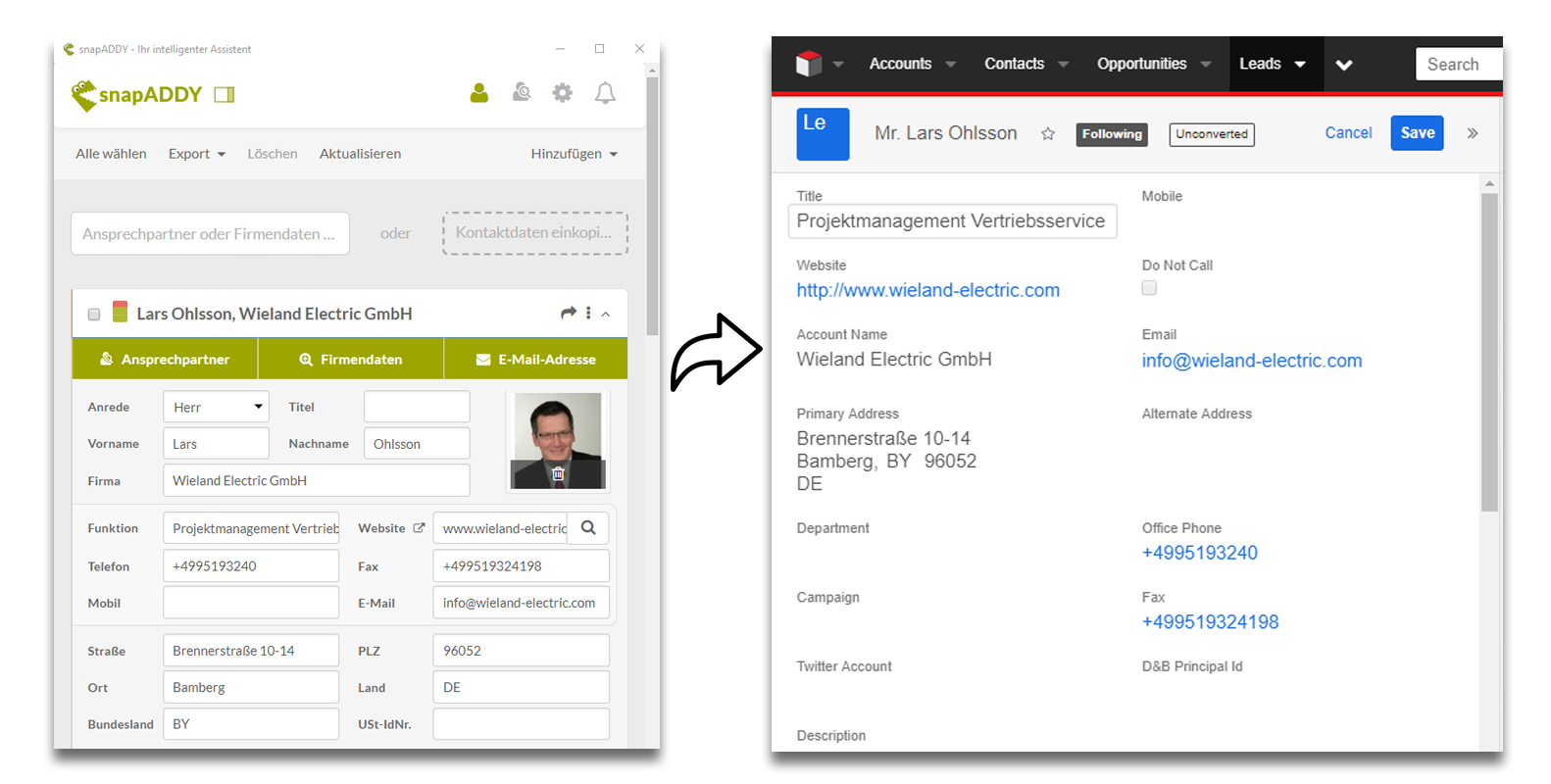Click the Funktion field
1551x784 pixels.
251,528
